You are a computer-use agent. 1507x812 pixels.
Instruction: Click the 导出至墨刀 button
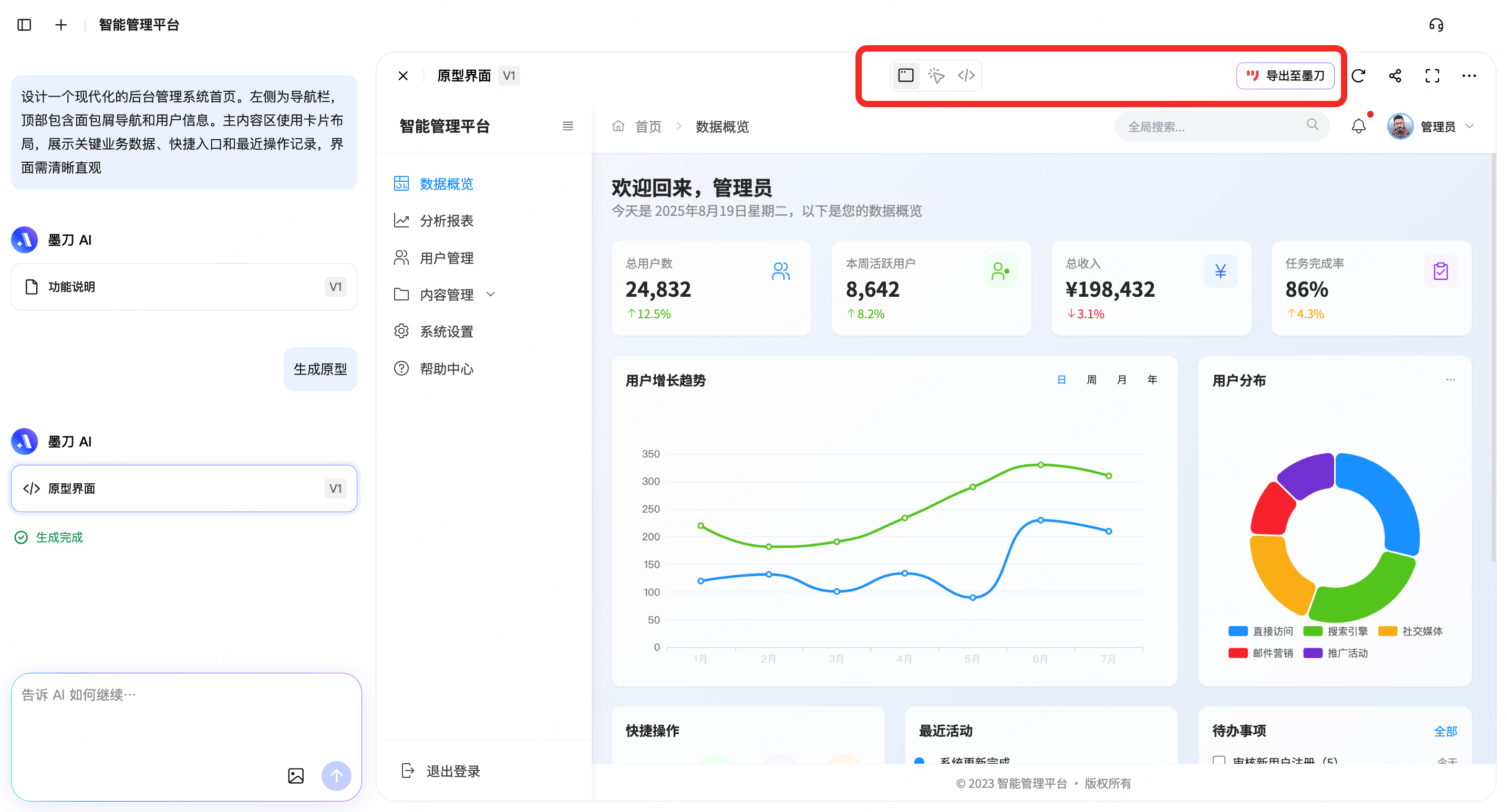click(1285, 76)
